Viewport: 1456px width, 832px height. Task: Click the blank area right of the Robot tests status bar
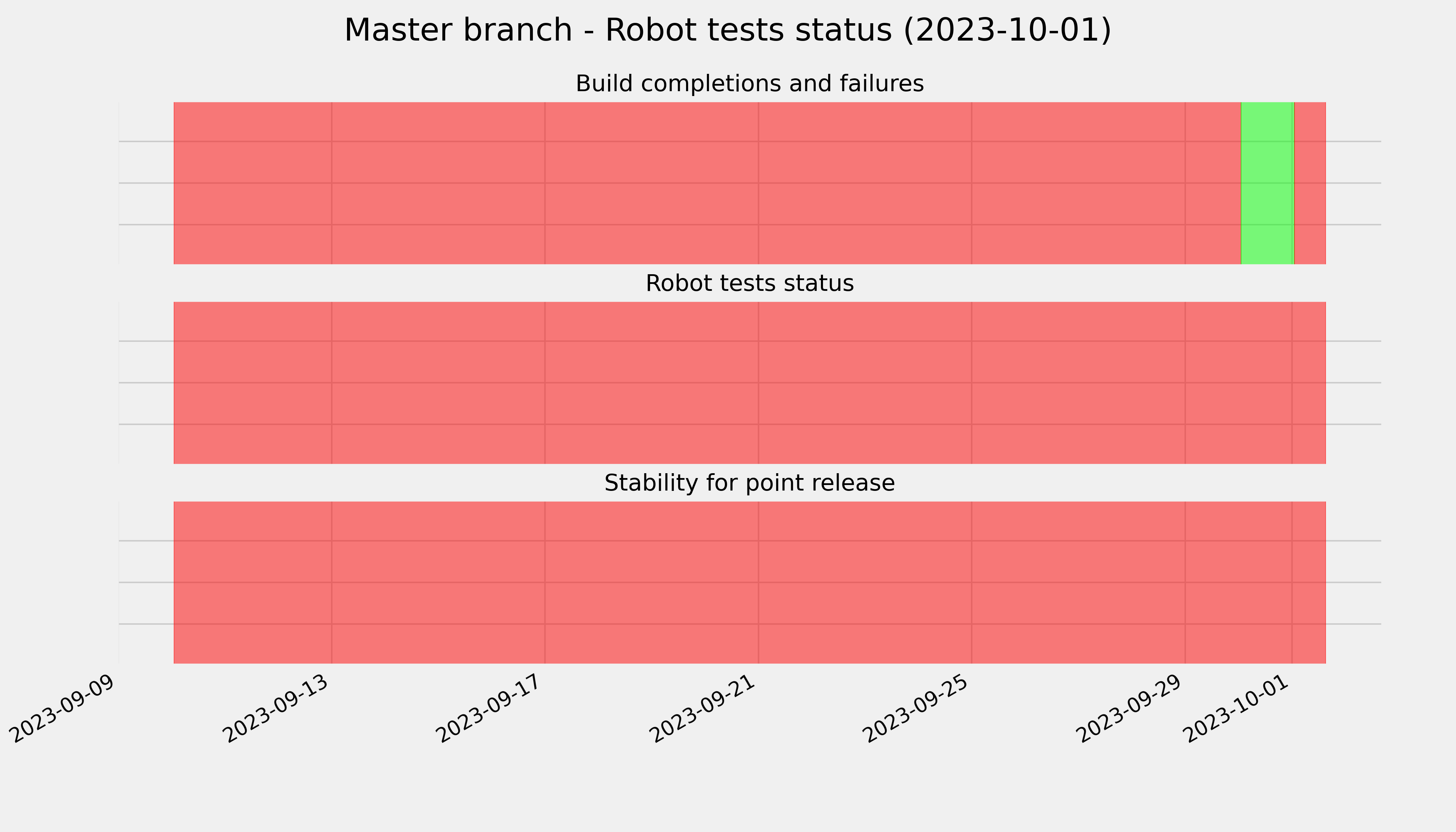click(x=1354, y=383)
